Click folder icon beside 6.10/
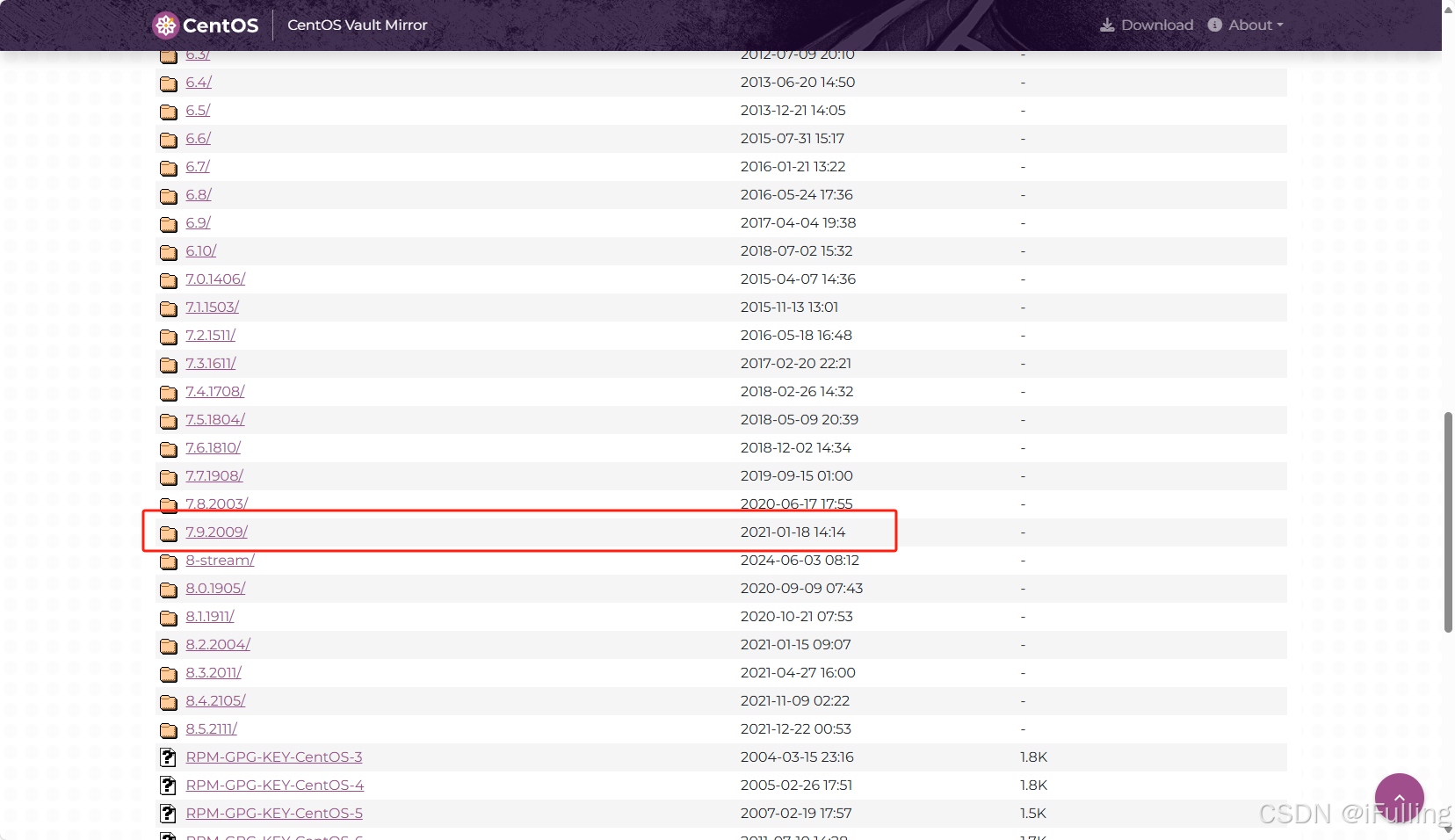 169,252
